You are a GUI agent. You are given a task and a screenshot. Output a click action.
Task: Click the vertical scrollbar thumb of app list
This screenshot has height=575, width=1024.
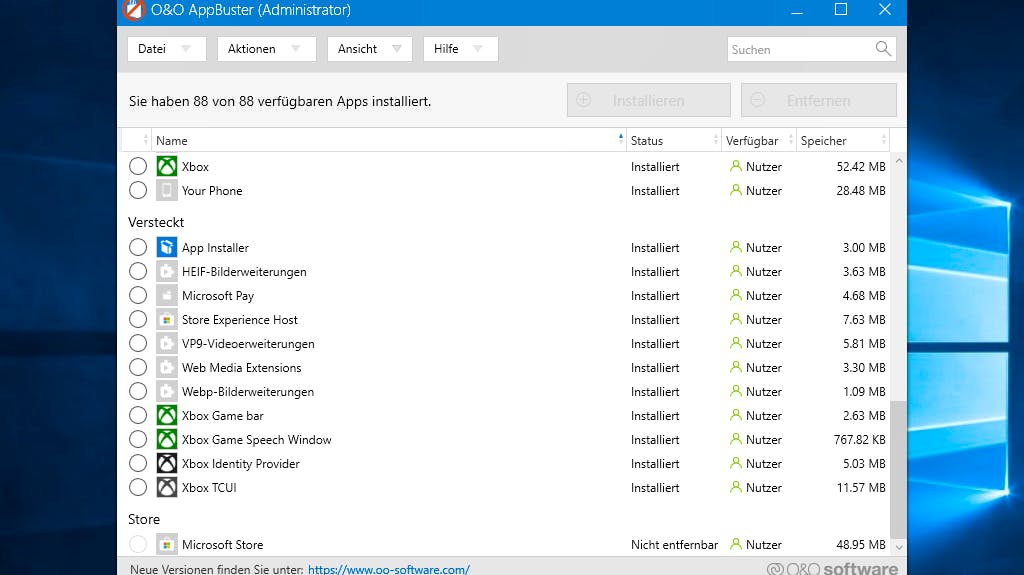[899, 469]
